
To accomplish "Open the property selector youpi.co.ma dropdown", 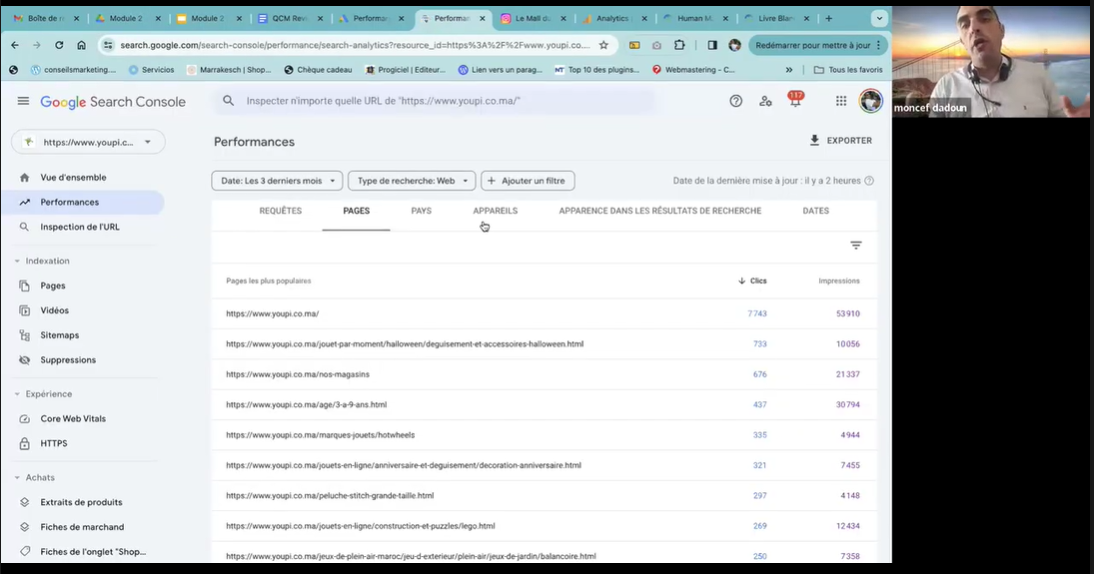I will (x=88, y=142).
